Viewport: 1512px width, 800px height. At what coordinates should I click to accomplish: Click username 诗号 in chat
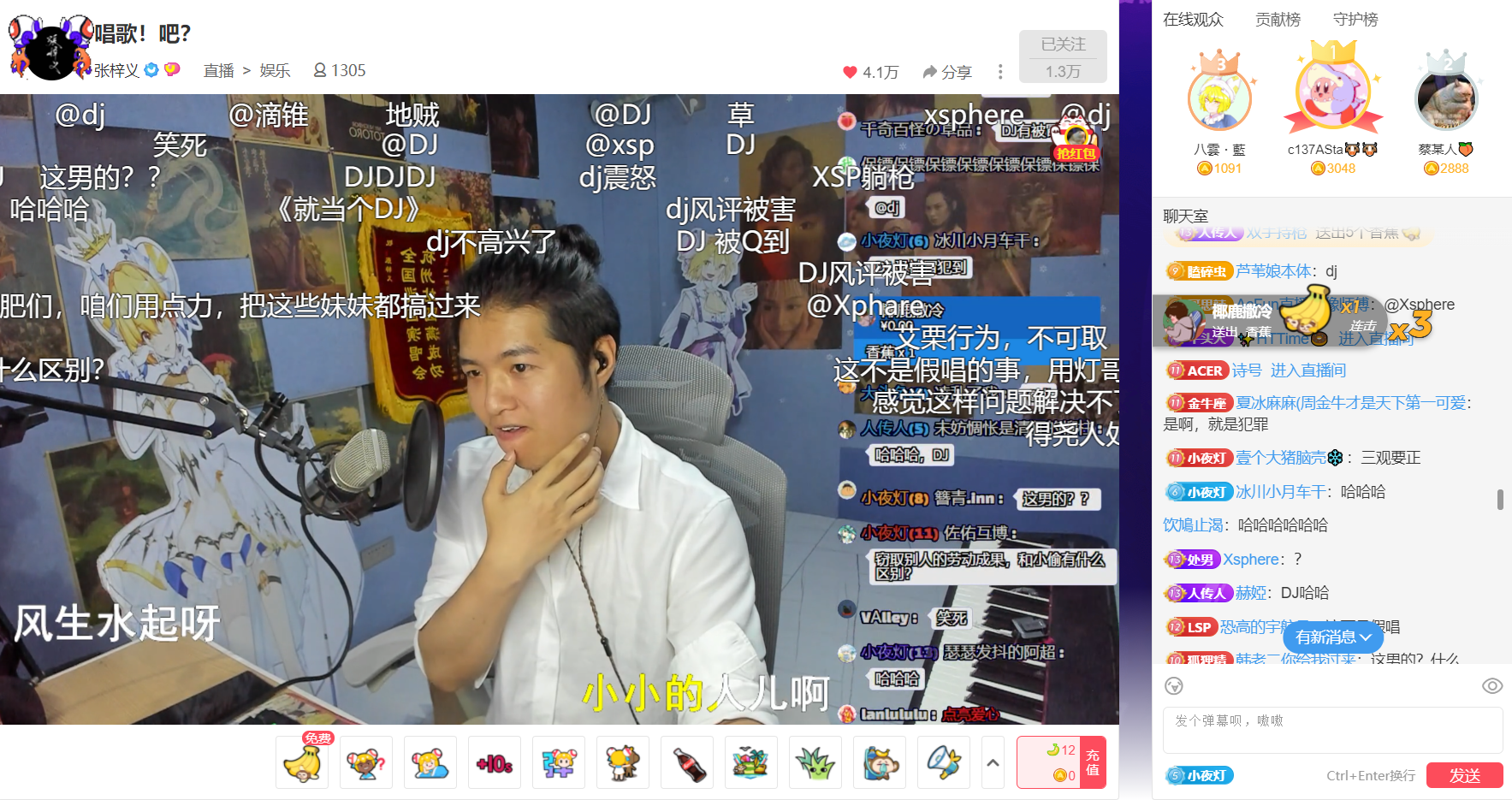[1247, 370]
